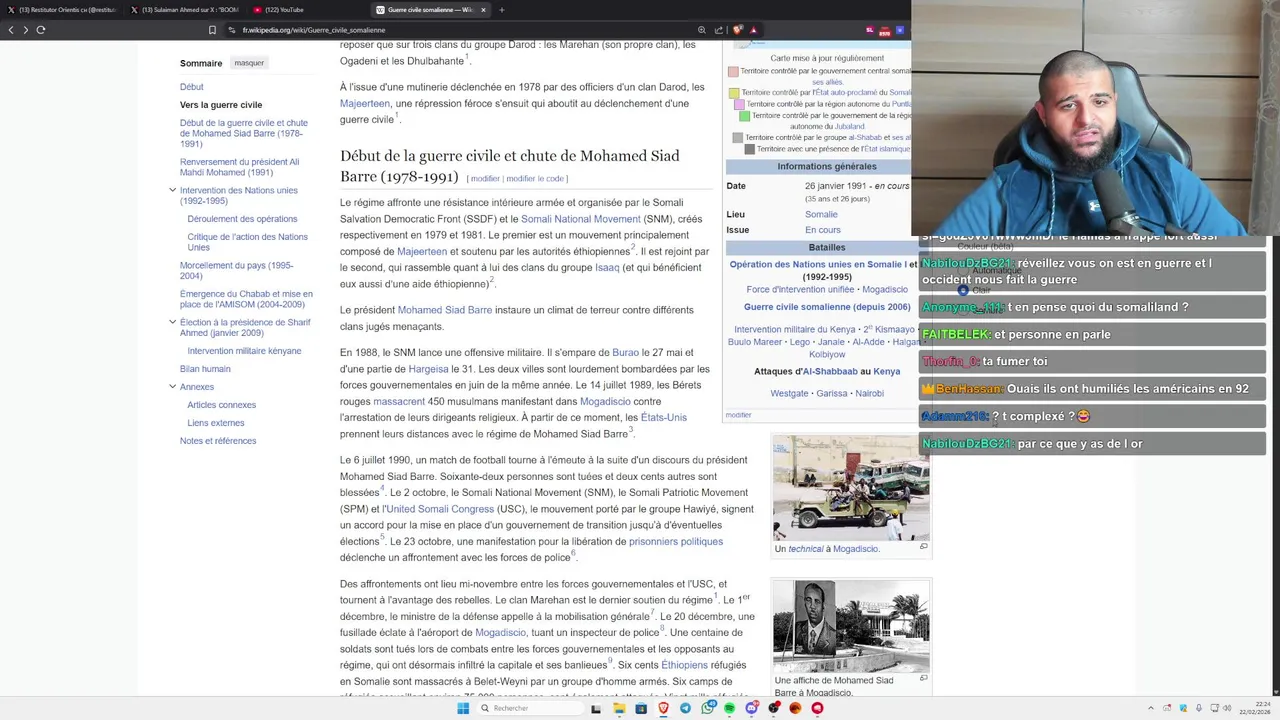Screen dimensions: 1280x720
Task: Open the United Somali Congress link
Action: click(x=440, y=509)
